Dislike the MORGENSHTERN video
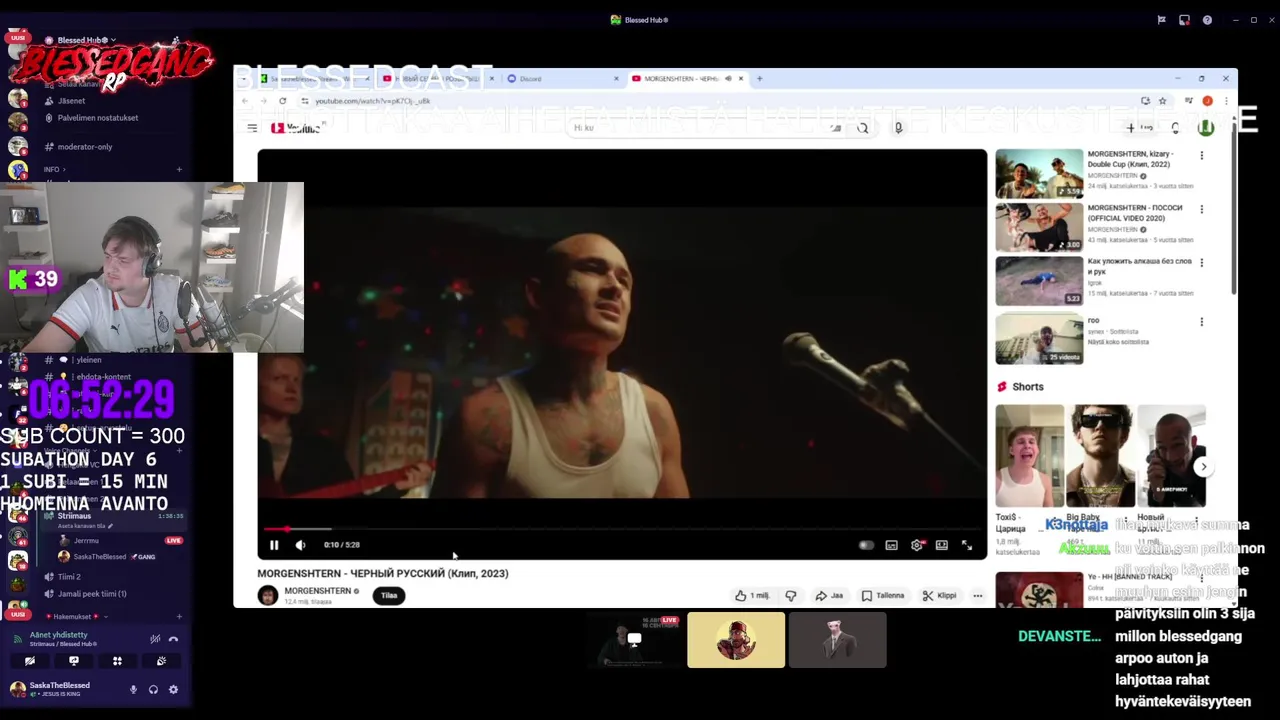Screen dimensions: 1280x720 [791, 596]
